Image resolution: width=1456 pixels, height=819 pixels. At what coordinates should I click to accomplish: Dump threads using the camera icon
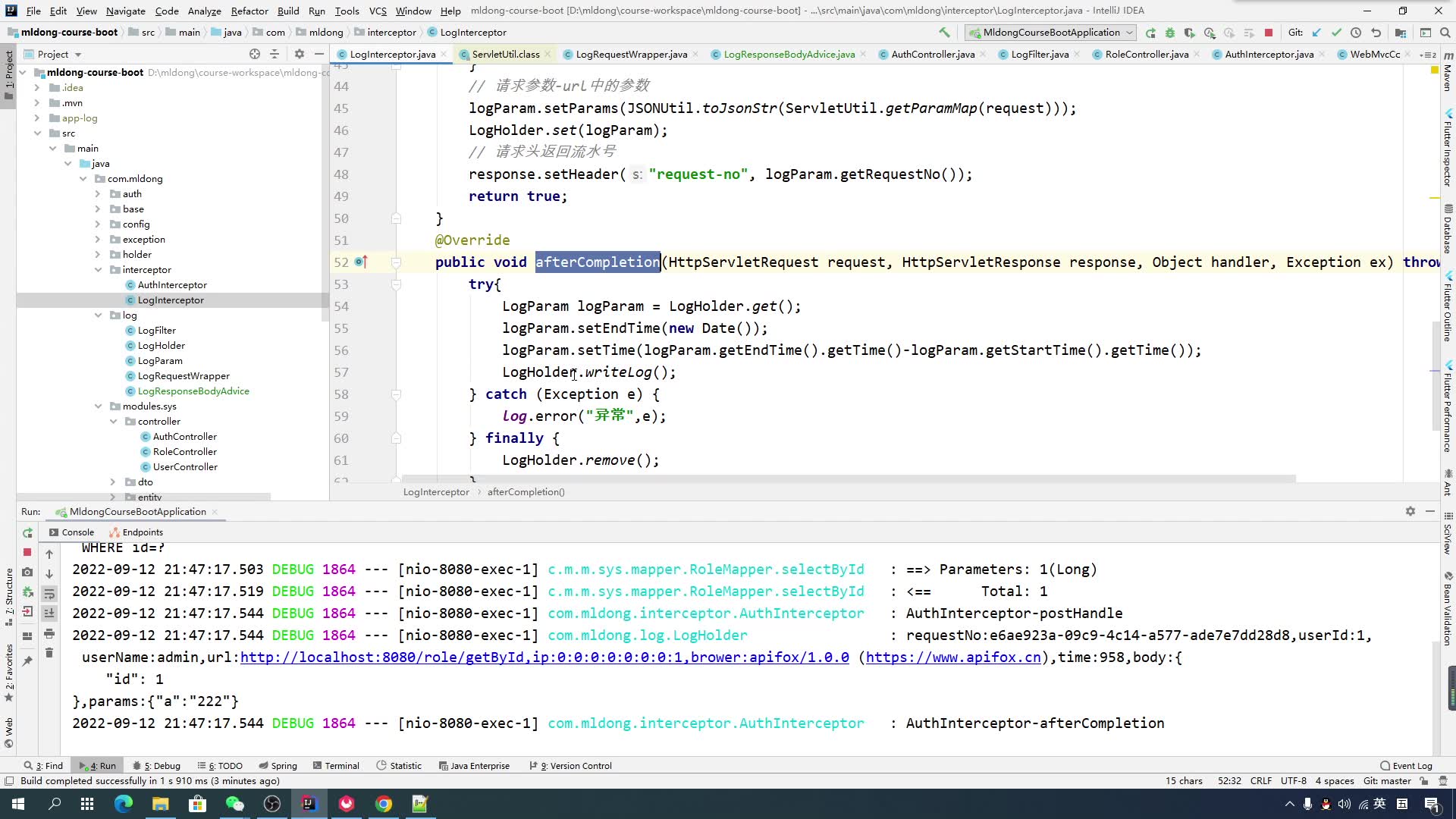27,573
